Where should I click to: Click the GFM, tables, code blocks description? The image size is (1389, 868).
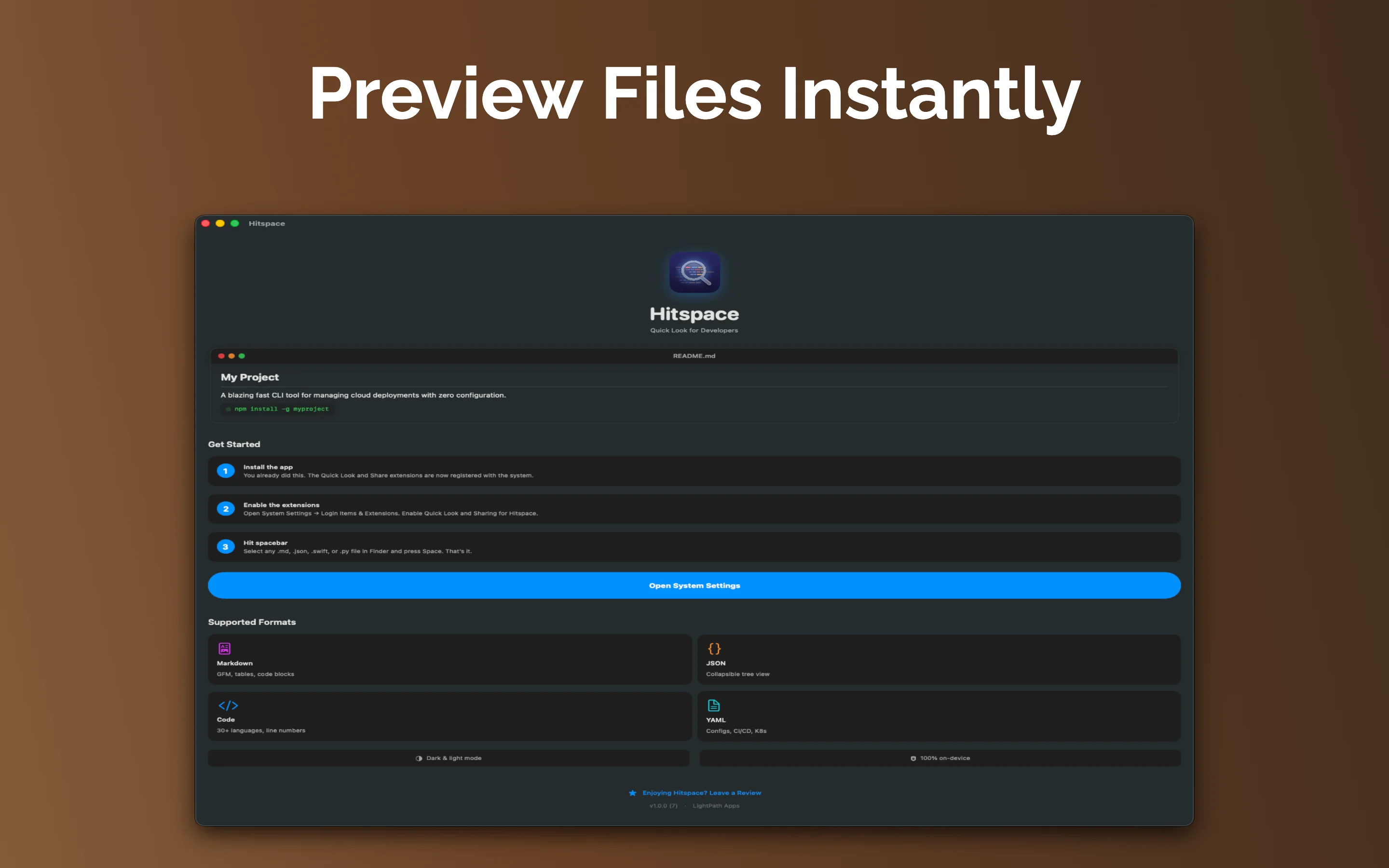click(x=256, y=674)
